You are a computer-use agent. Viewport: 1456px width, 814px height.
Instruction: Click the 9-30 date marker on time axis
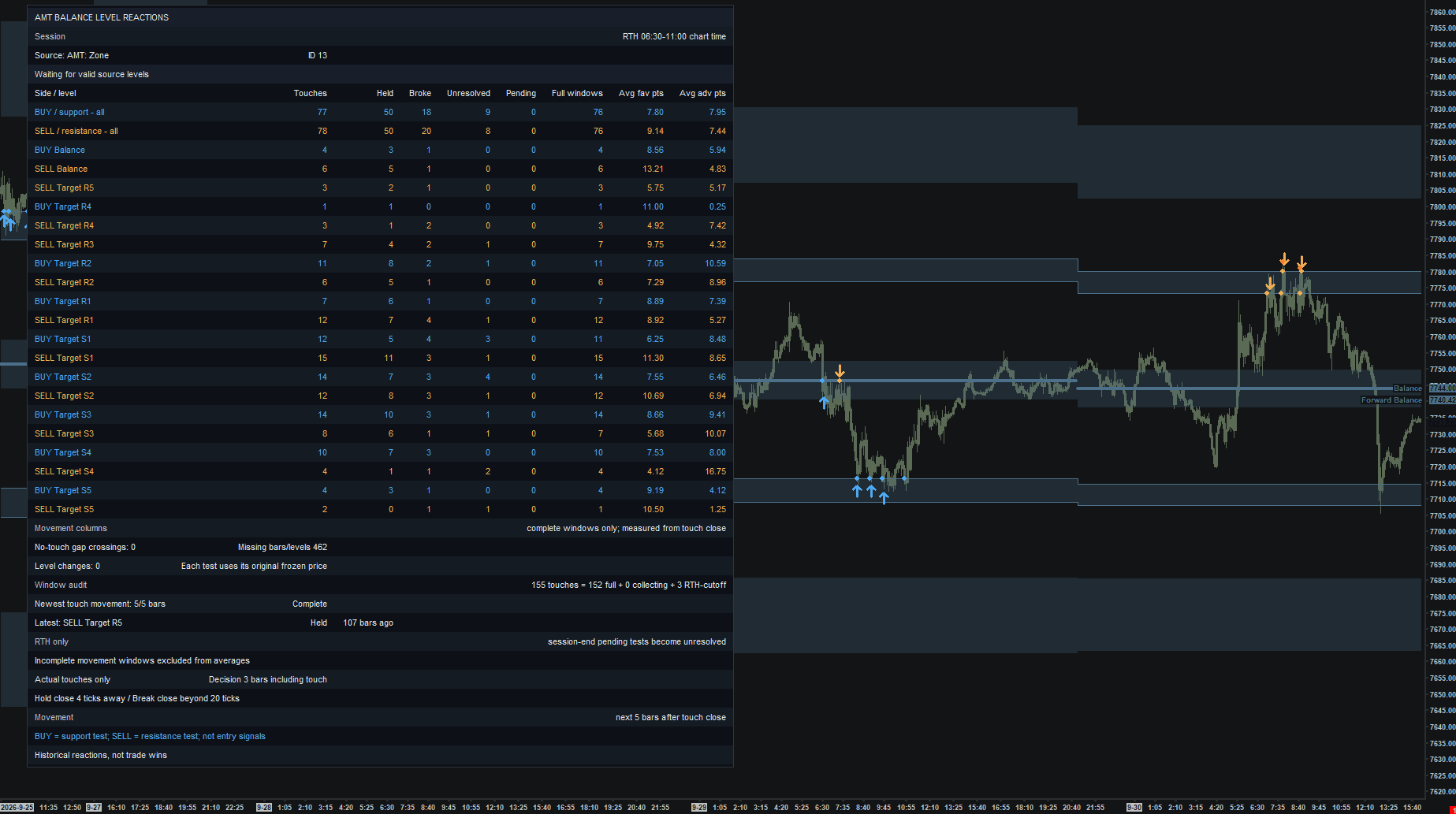pyautogui.click(x=1134, y=808)
